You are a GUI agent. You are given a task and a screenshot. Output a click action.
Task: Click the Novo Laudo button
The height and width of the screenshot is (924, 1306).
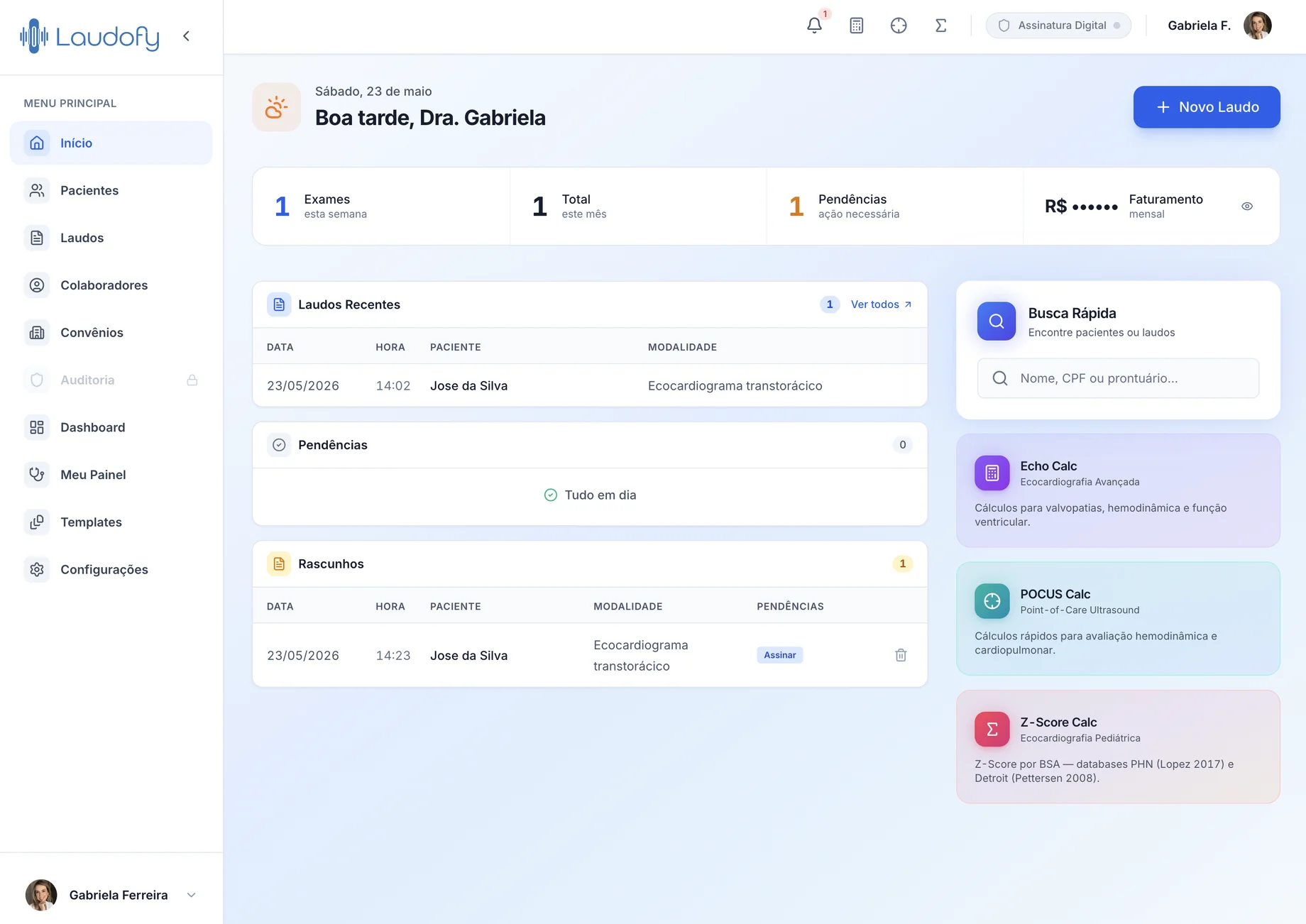pyautogui.click(x=1207, y=107)
